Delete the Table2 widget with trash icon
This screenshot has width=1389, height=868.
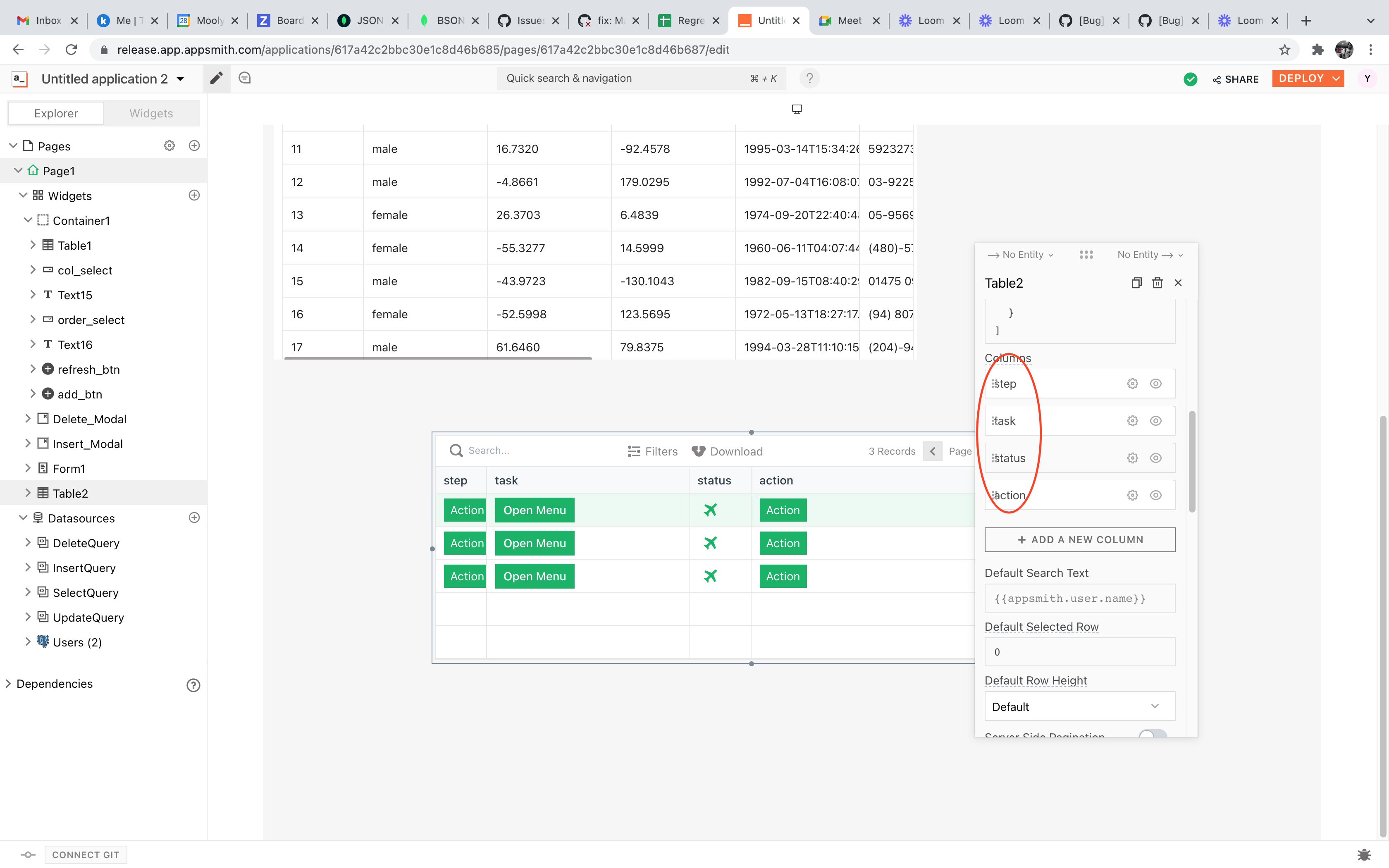[1157, 282]
